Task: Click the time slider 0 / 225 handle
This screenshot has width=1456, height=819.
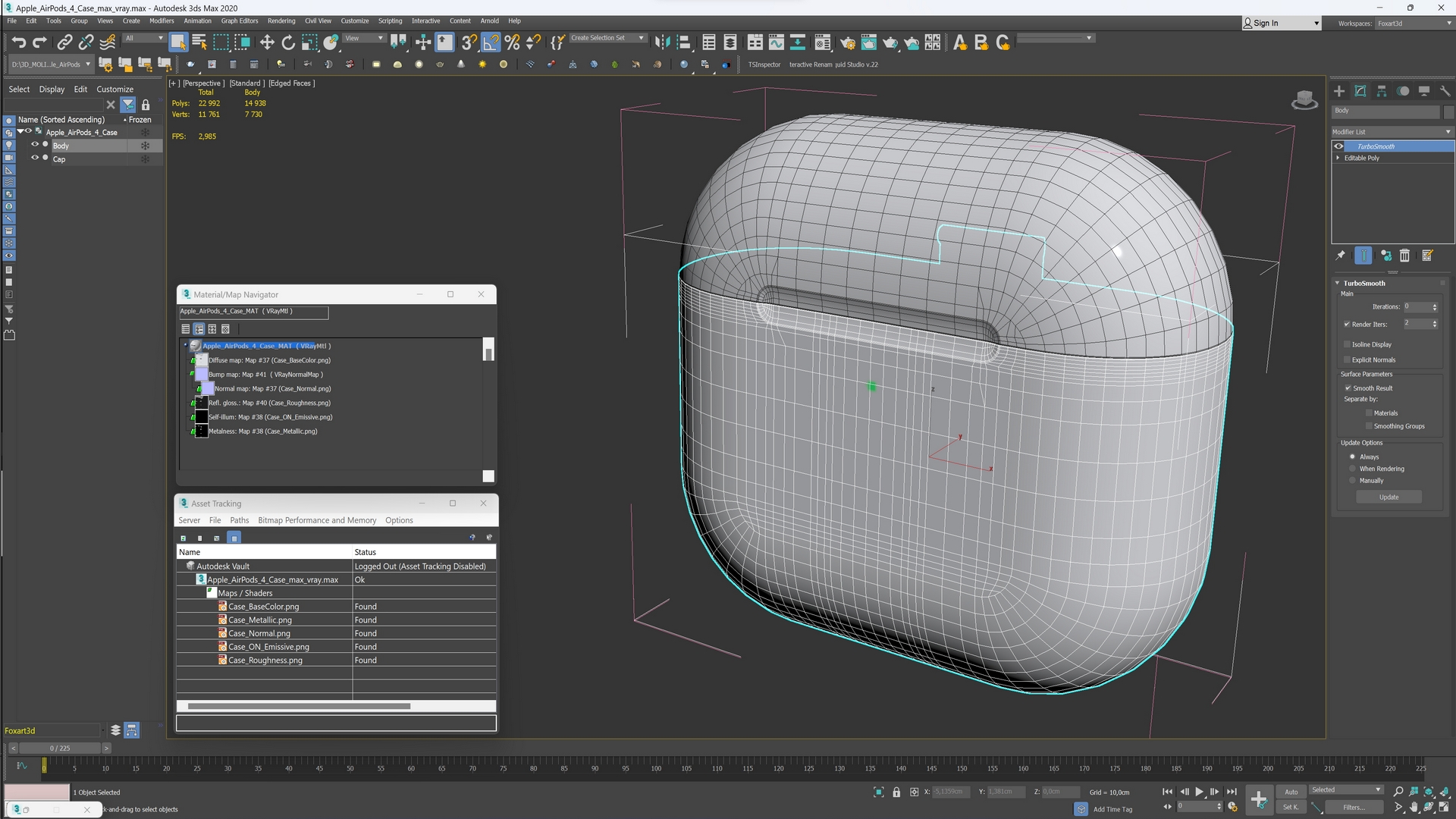Action: click(60, 748)
